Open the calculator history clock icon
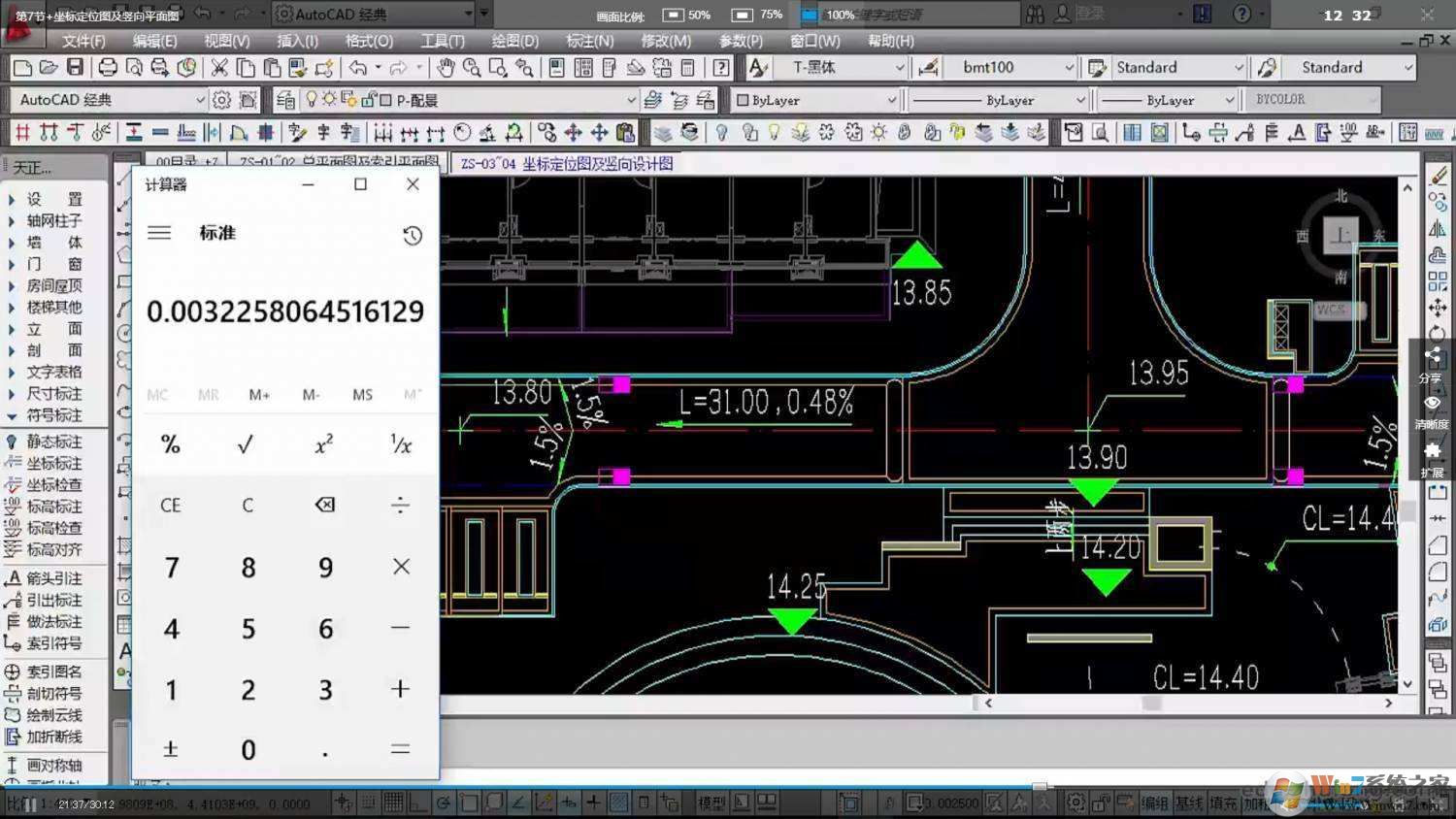Viewport: 1456px width, 819px height. click(x=413, y=235)
